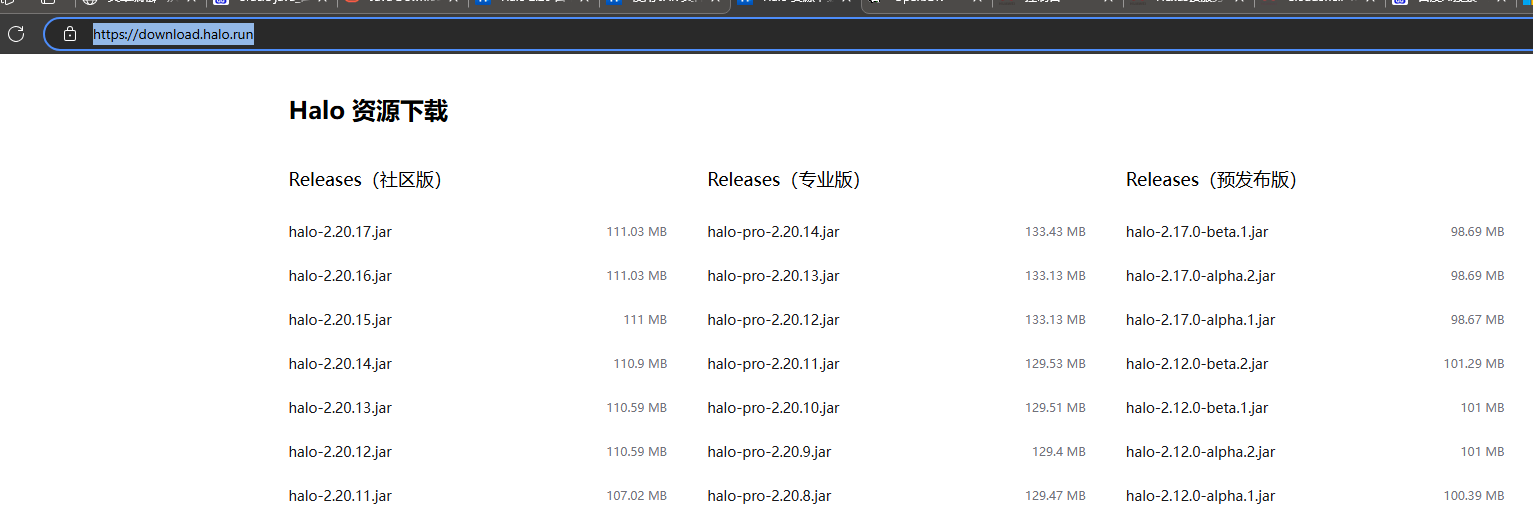Open the halo-2.20.16.jar link
Viewport: 1533px width, 506px height.
click(340, 276)
